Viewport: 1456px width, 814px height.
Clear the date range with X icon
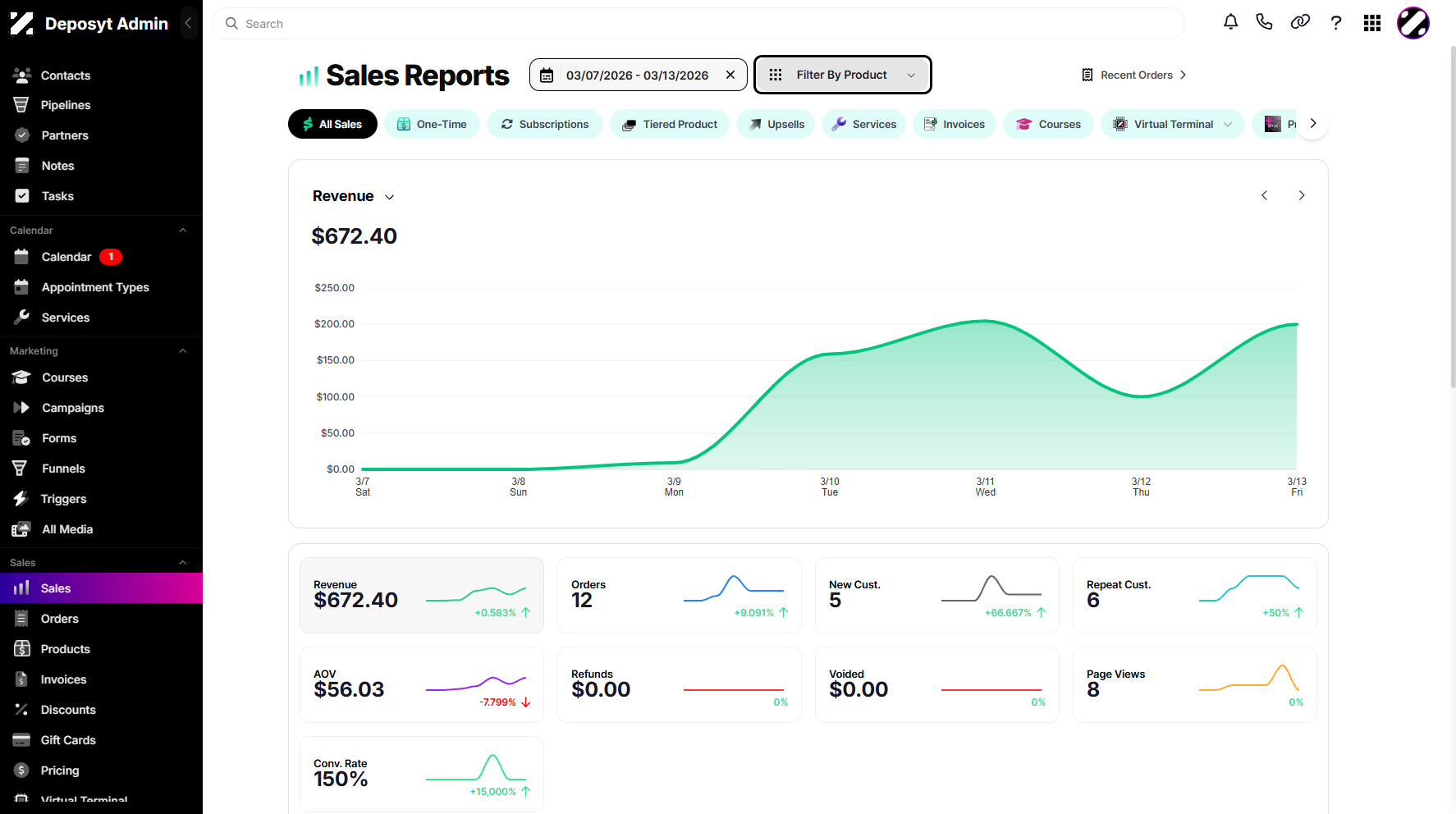tap(730, 75)
